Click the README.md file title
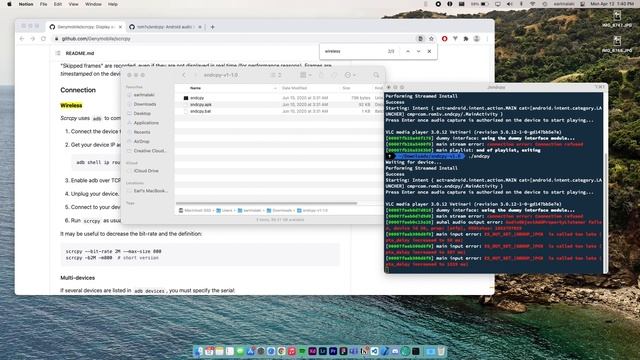 click(x=80, y=53)
